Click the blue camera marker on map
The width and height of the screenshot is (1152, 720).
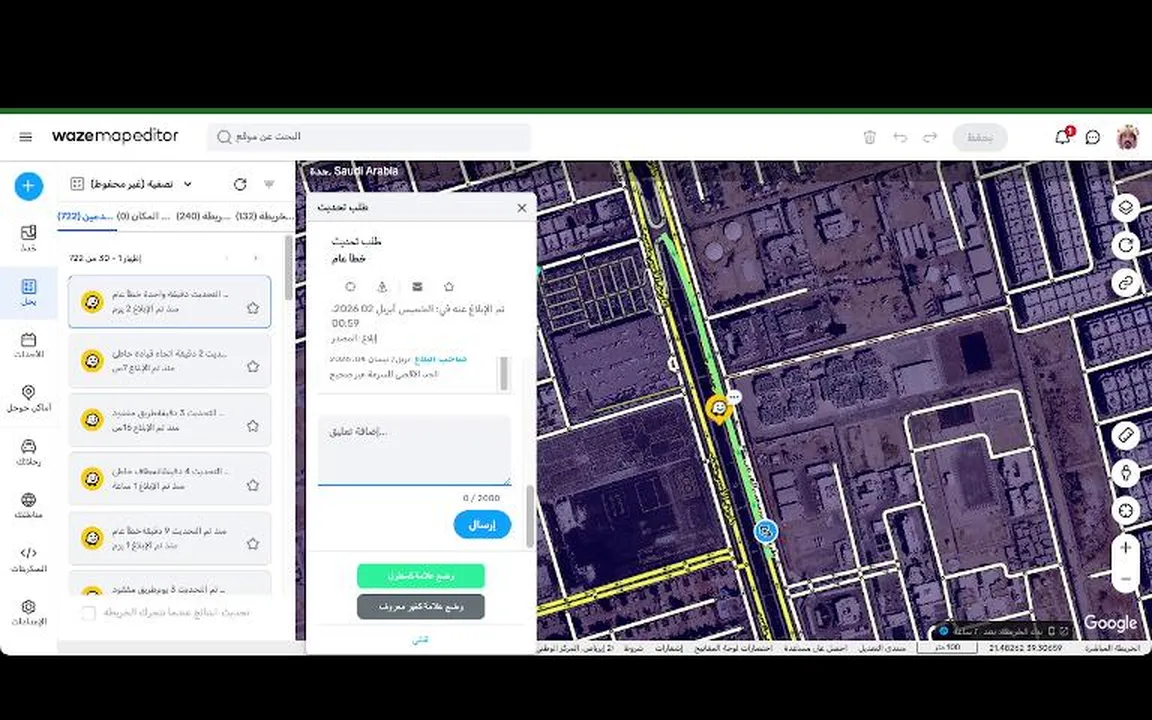pyautogui.click(x=766, y=530)
